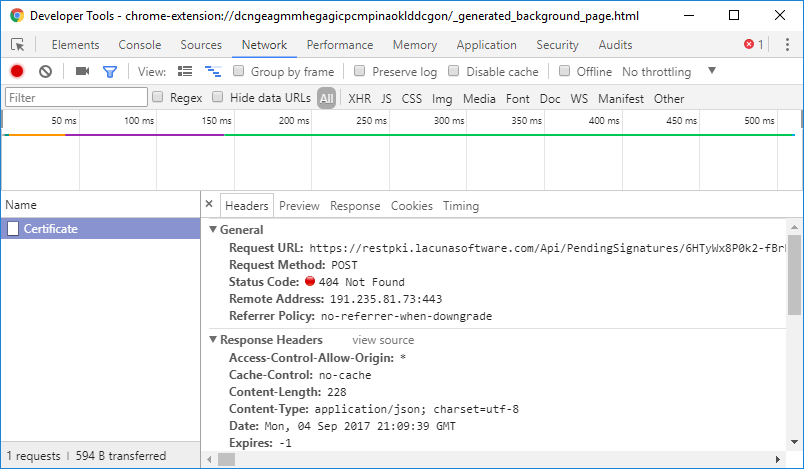Viewport: 804px width, 469px height.
Task: Toggle the overview waterfall view icon
Action: pos(213,71)
